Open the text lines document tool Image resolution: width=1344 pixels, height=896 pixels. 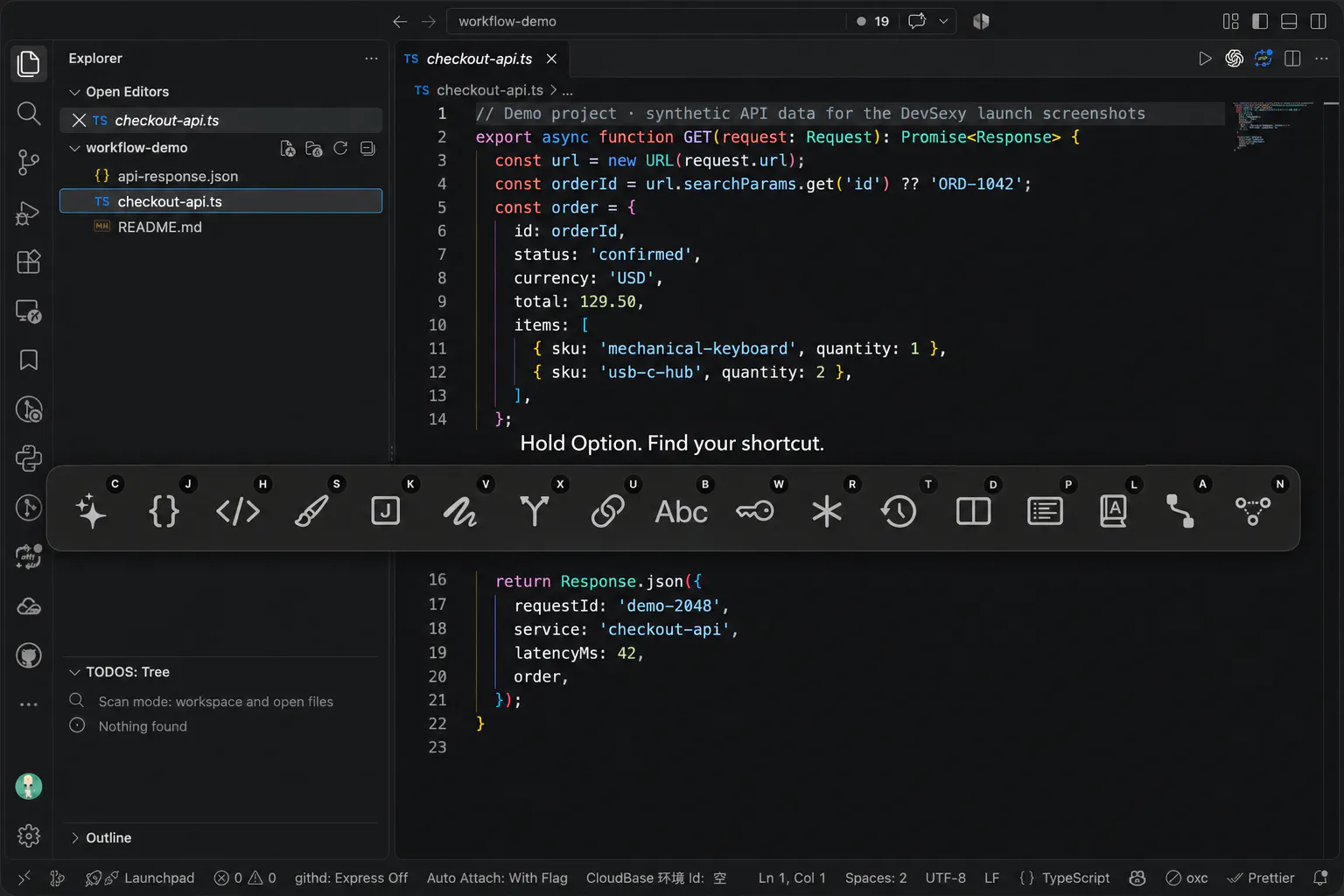pyautogui.click(x=1045, y=511)
